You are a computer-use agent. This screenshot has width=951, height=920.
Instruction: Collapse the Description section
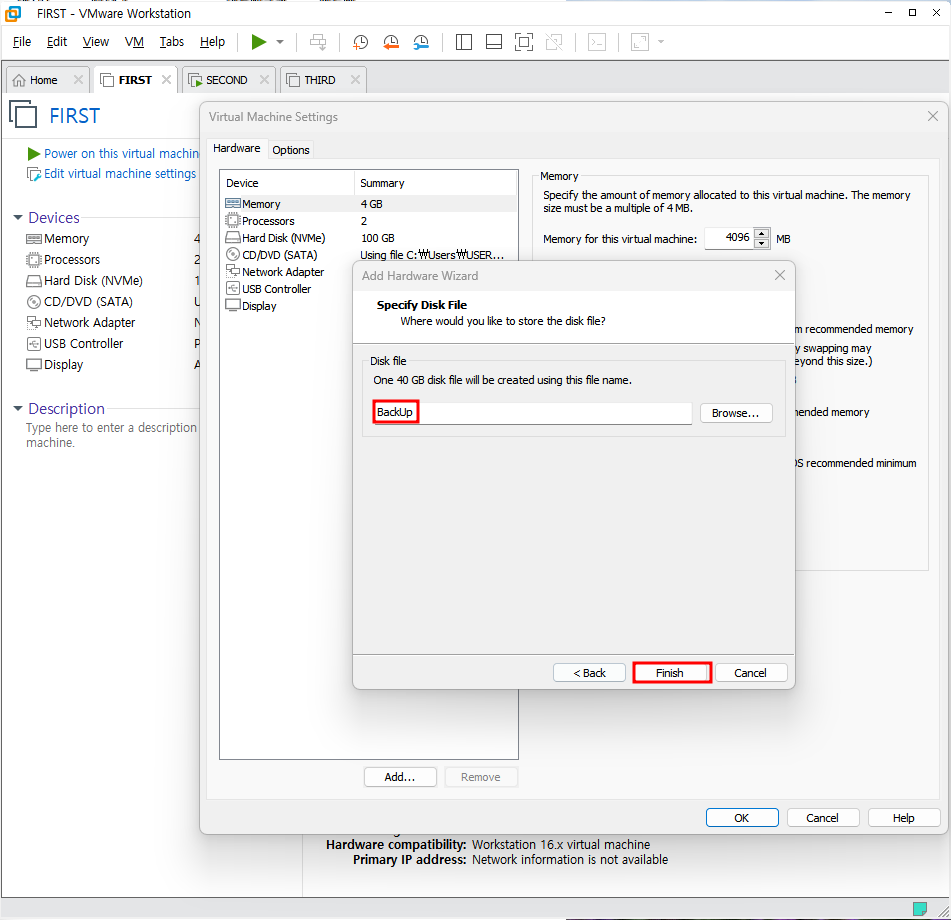pos(18,408)
